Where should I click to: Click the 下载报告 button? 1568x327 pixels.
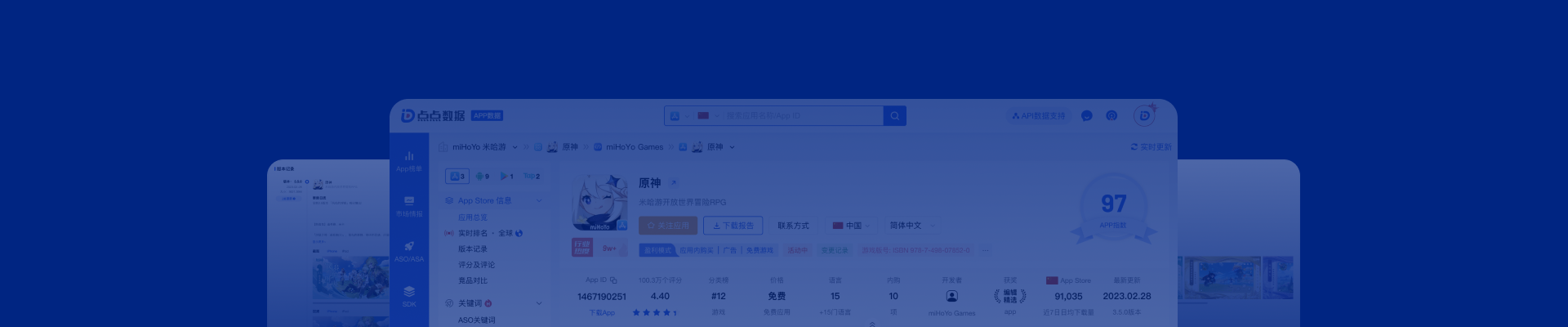(x=733, y=226)
